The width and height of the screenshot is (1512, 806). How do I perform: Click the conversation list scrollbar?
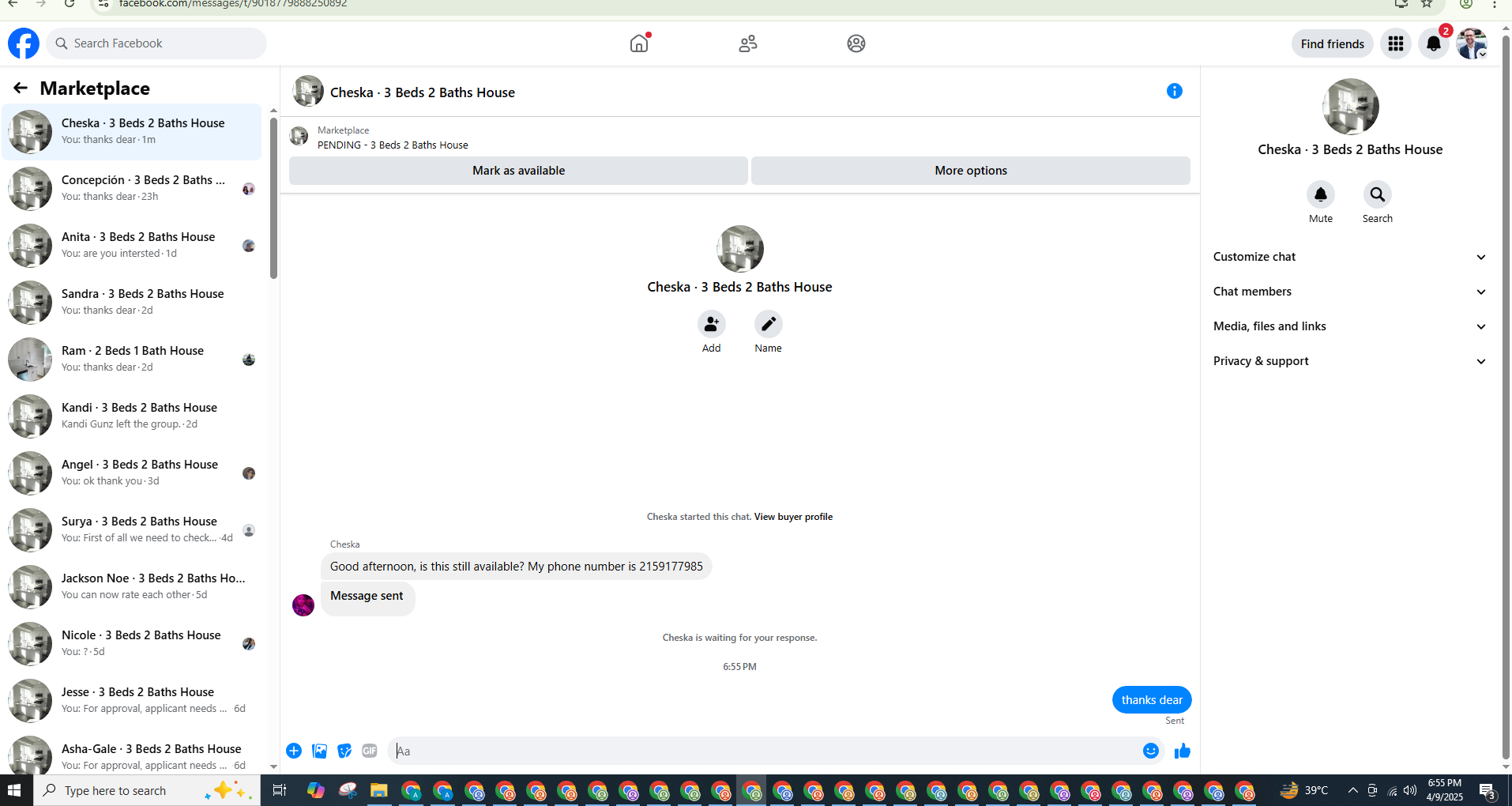[x=273, y=198]
